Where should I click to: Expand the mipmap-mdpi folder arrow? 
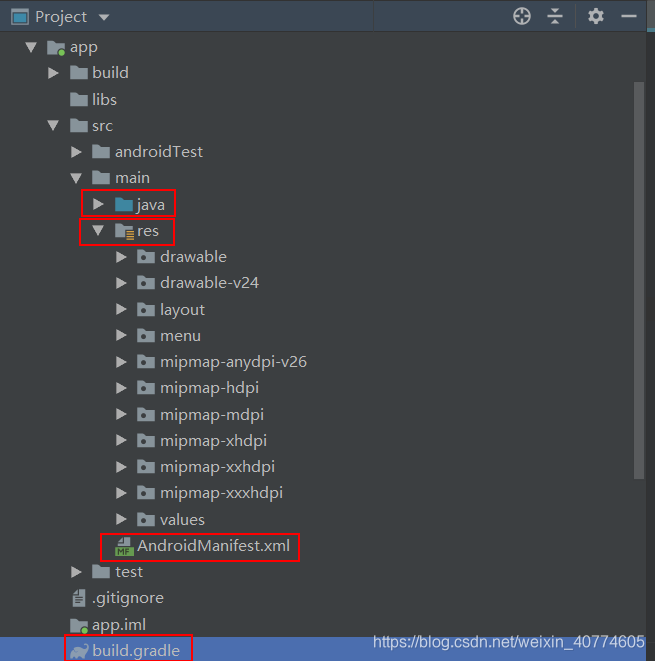tap(121, 414)
